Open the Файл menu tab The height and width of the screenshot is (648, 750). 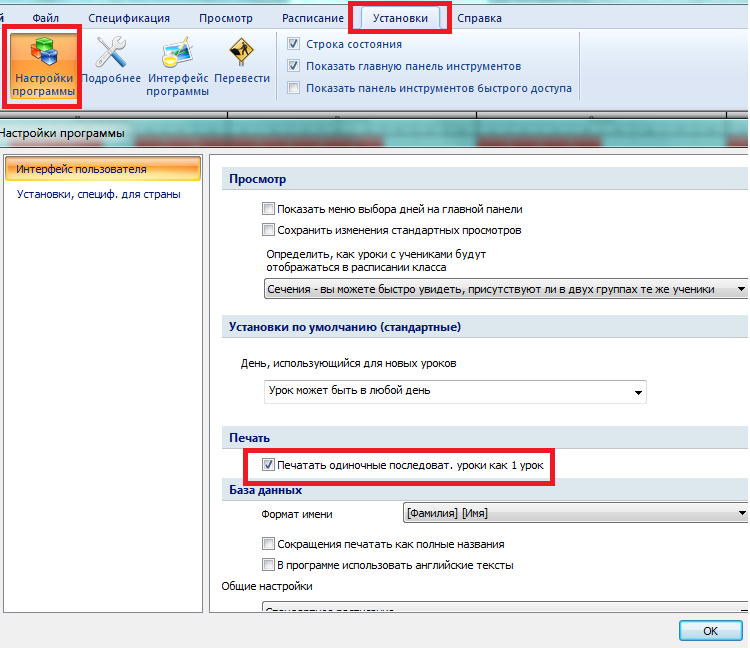(x=45, y=18)
